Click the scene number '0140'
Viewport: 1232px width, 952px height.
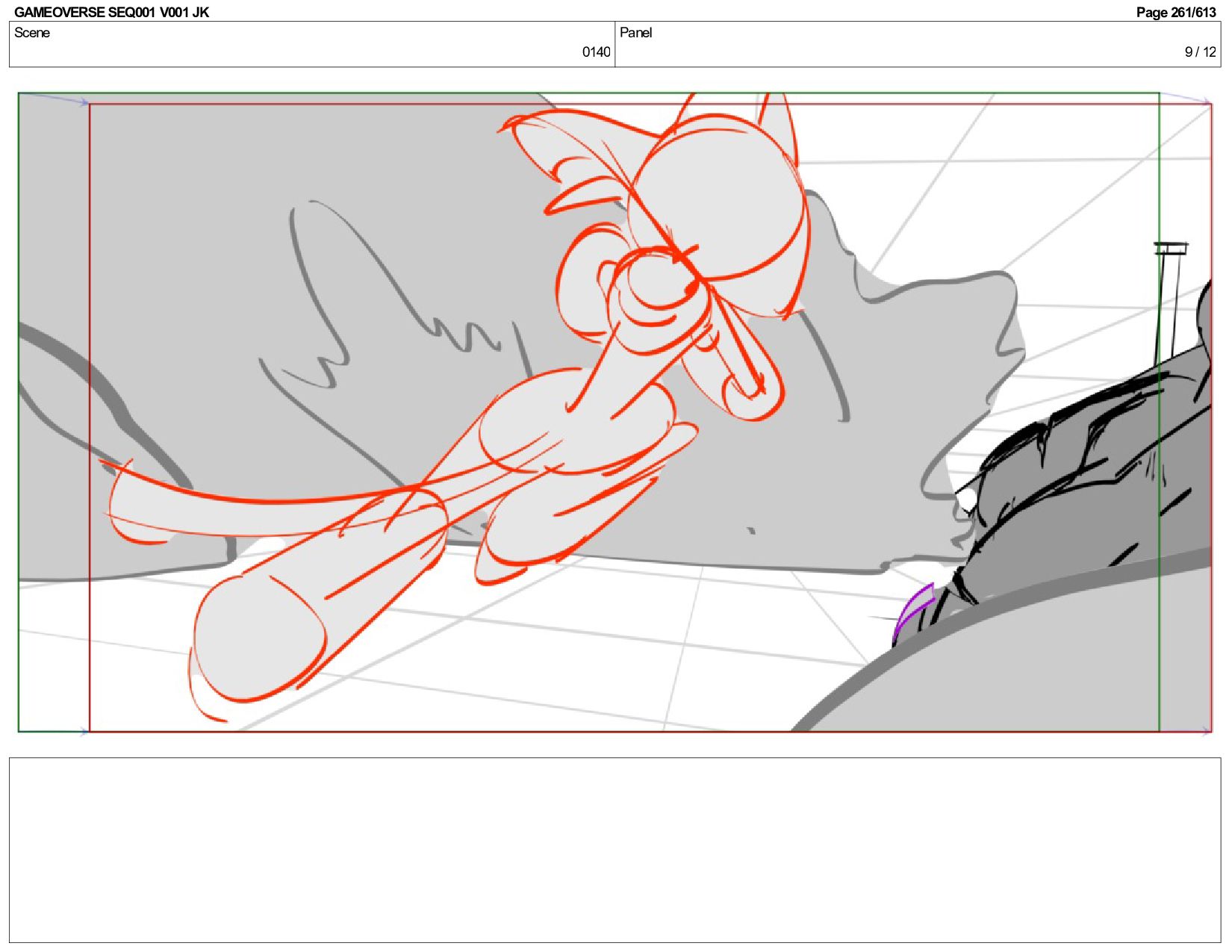coord(596,52)
